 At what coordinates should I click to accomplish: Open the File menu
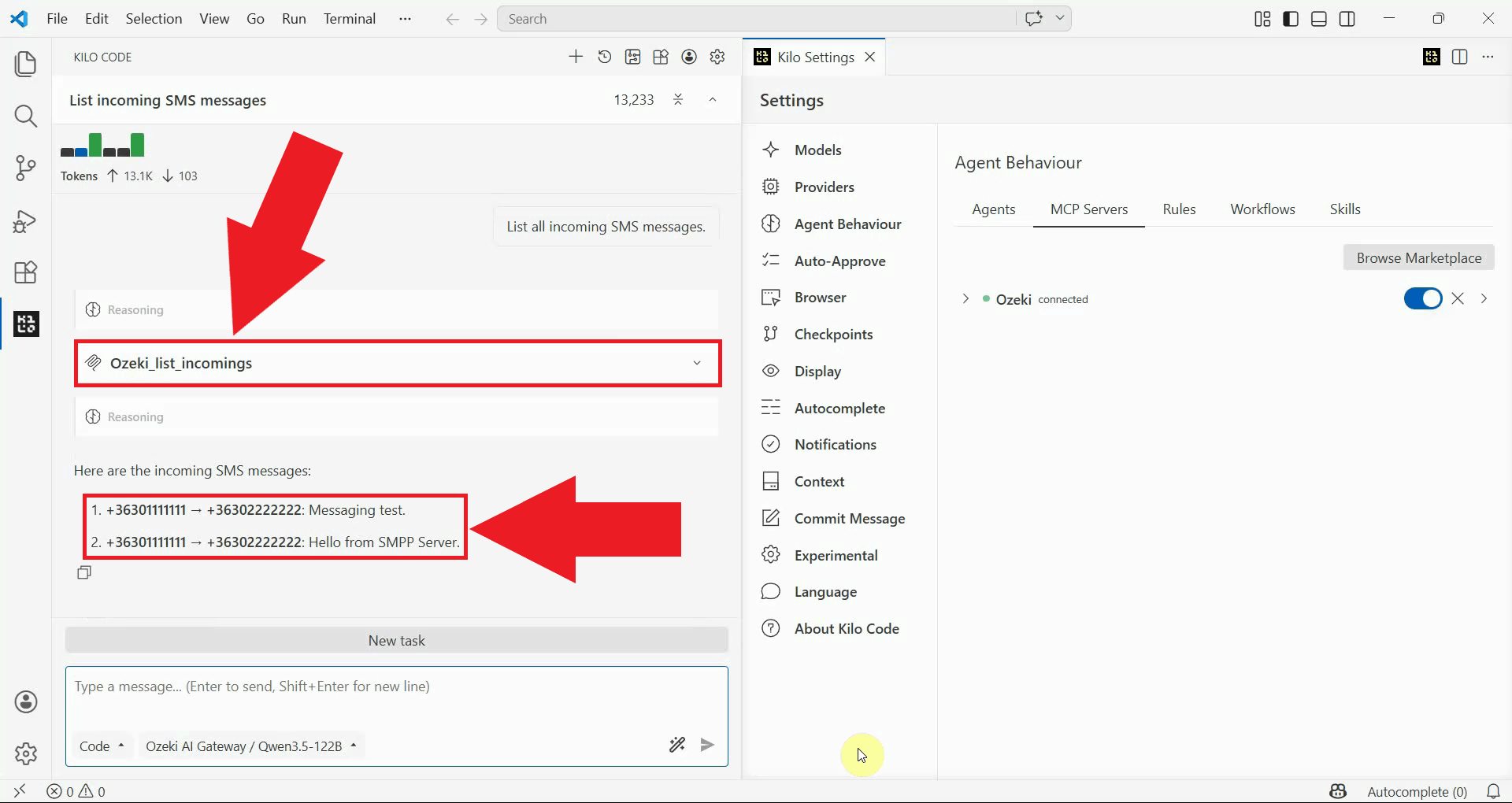(x=57, y=18)
